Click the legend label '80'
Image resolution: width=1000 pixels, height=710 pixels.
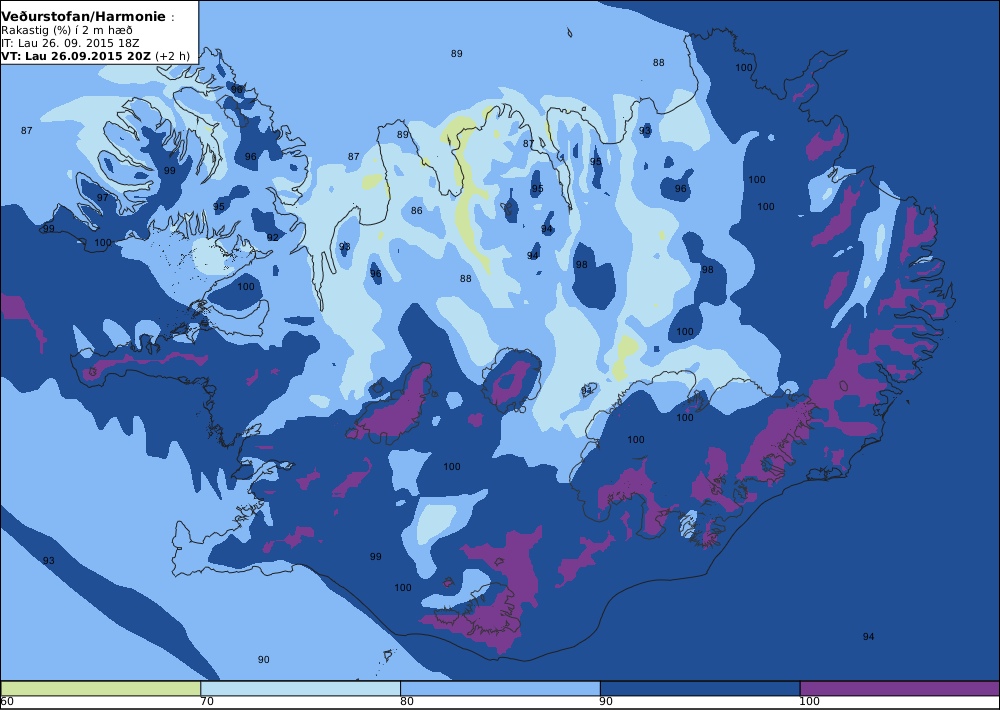pyautogui.click(x=407, y=702)
